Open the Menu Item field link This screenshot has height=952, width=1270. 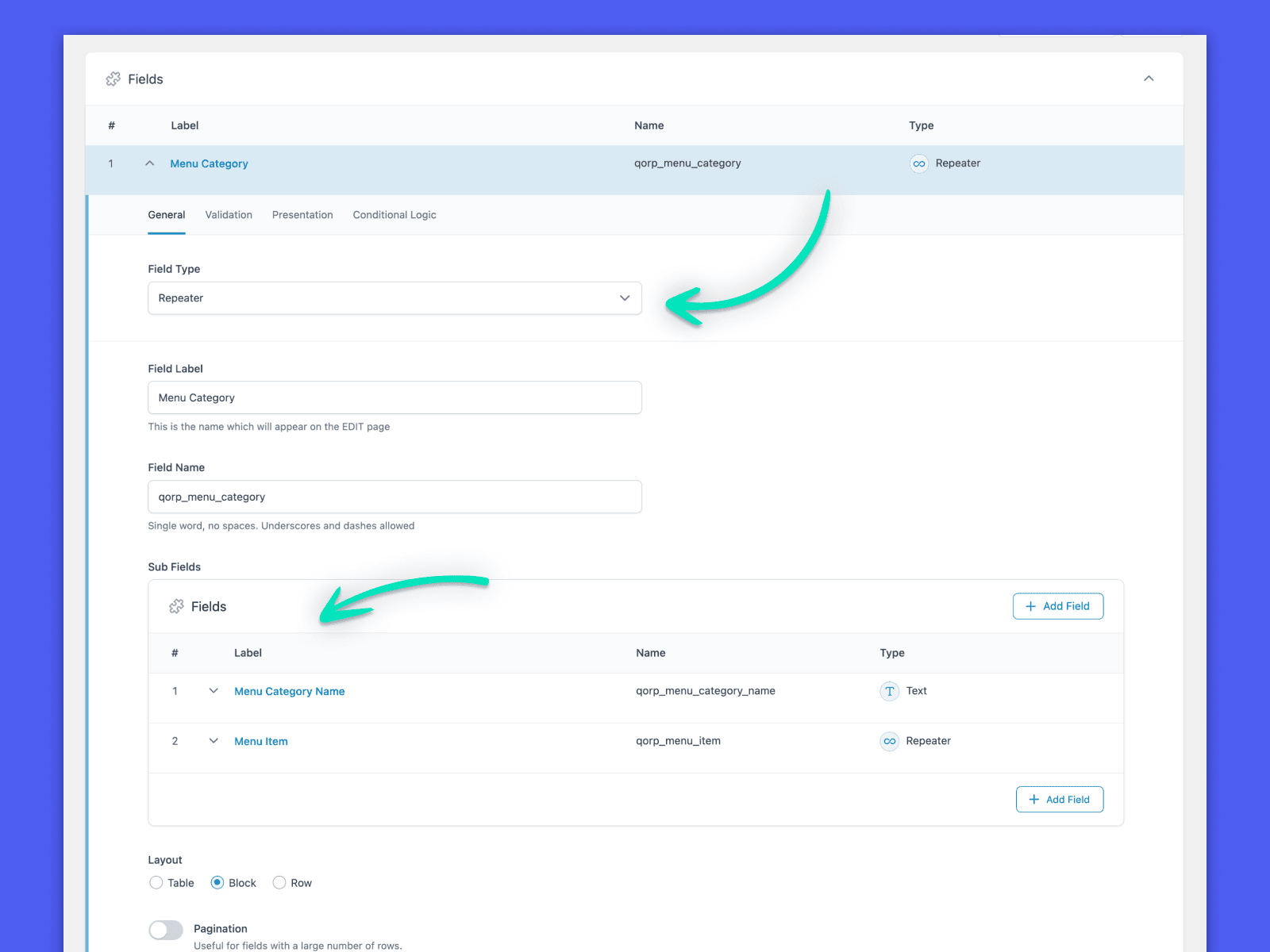tap(261, 742)
